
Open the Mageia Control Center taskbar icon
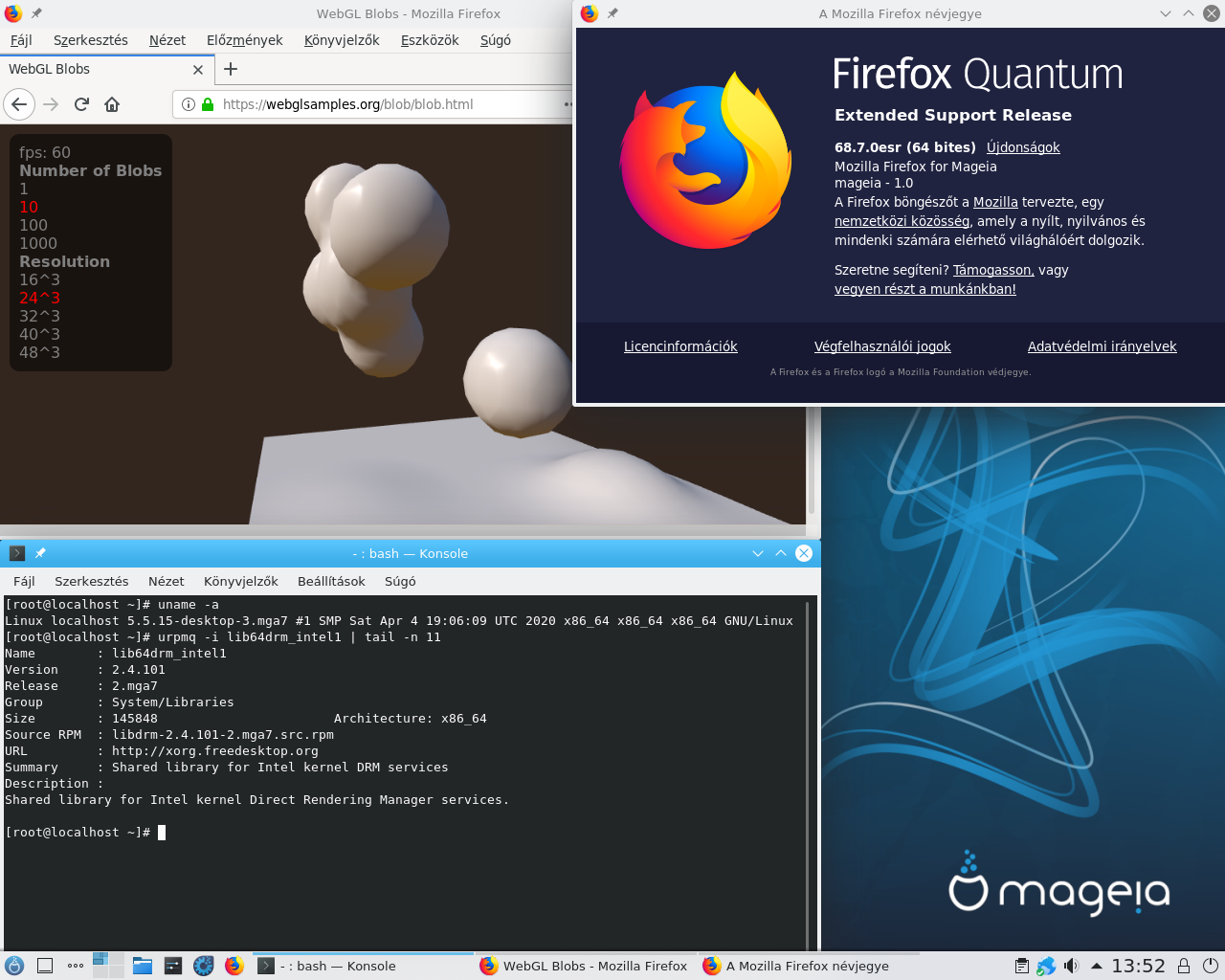[x=173, y=966]
